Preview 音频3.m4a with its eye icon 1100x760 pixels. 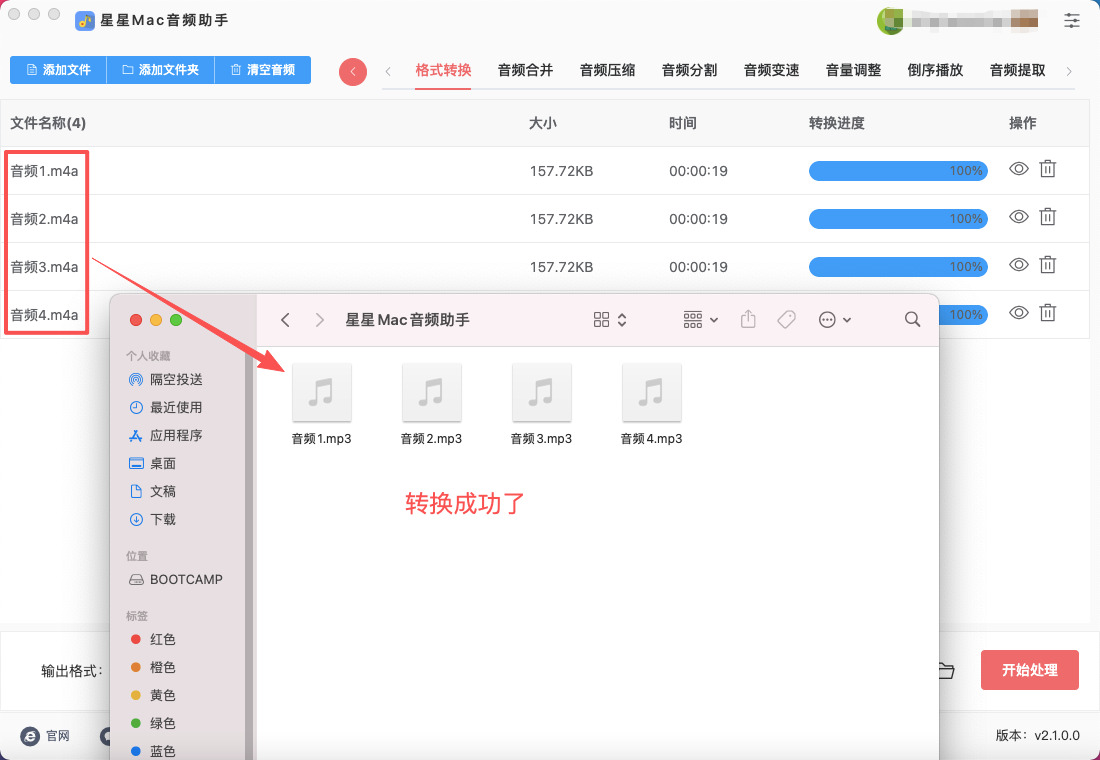[x=1019, y=265]
